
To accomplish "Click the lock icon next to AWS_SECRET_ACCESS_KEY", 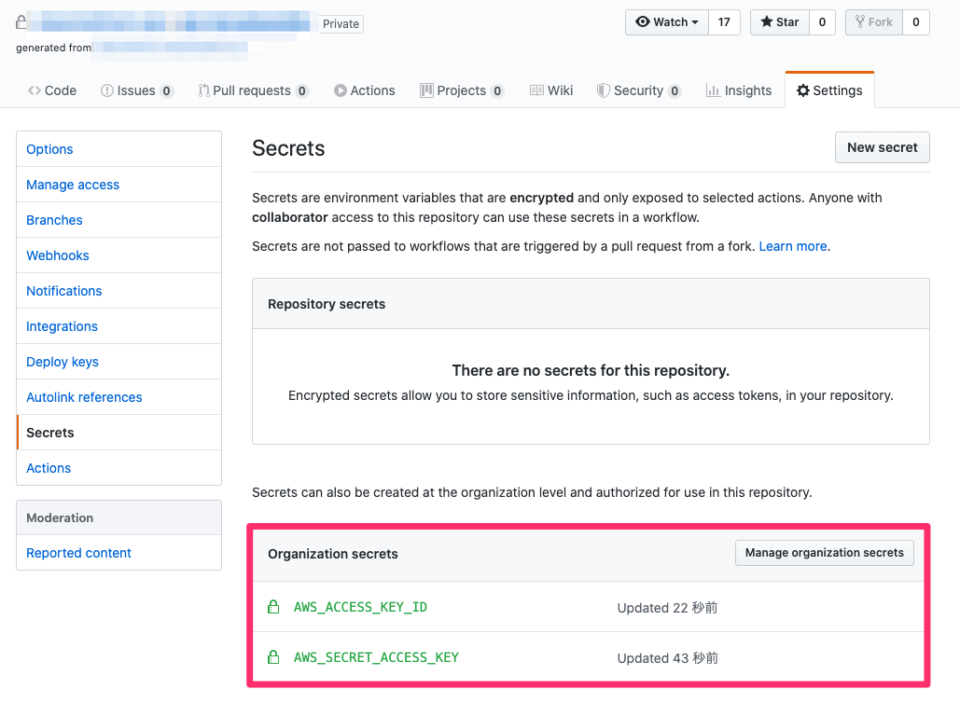I will (274, 657).
